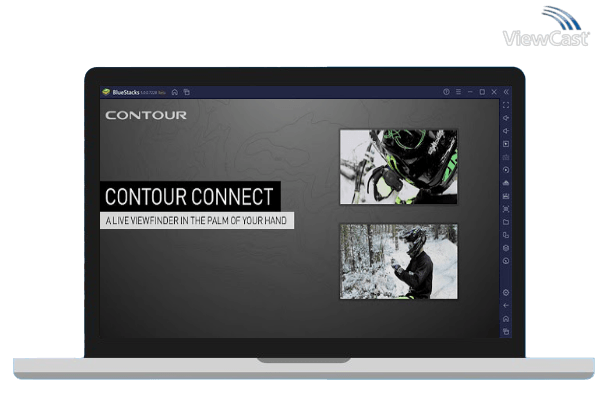Maximize the BlueStacks window
Viewport: 602px width, 414px height.
point(482,92)
